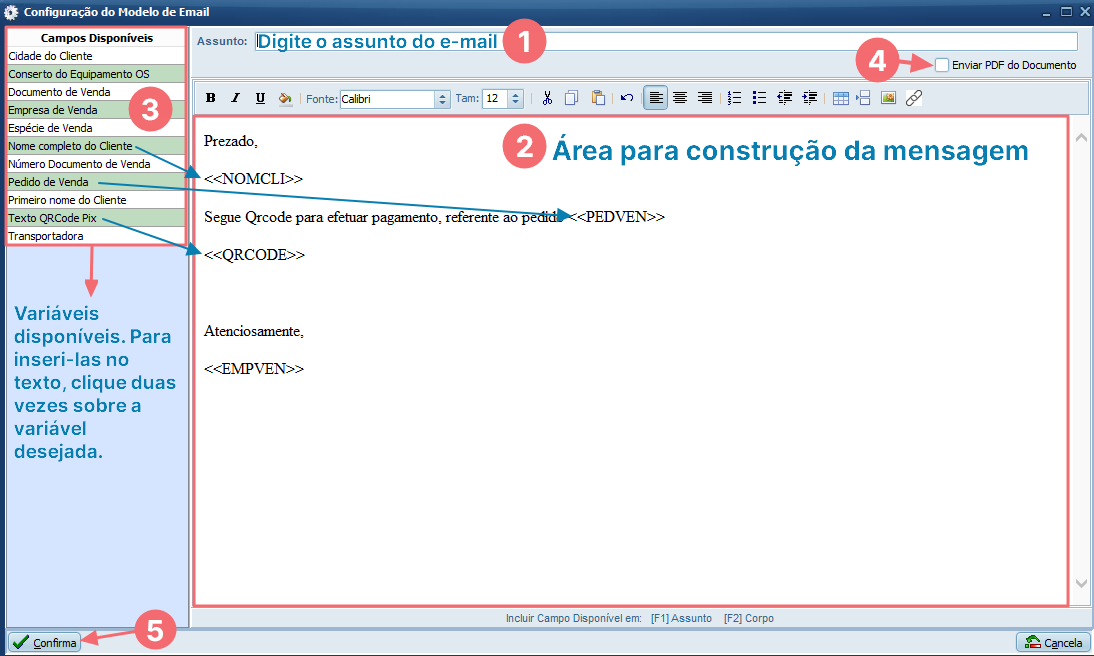
Task: Toggle underline formatting
Action: (x=260, y=98)
